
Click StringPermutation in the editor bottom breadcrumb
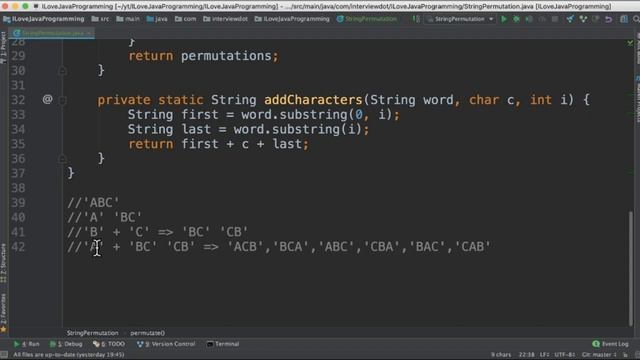pyautogui.click(x=92, y=333)
